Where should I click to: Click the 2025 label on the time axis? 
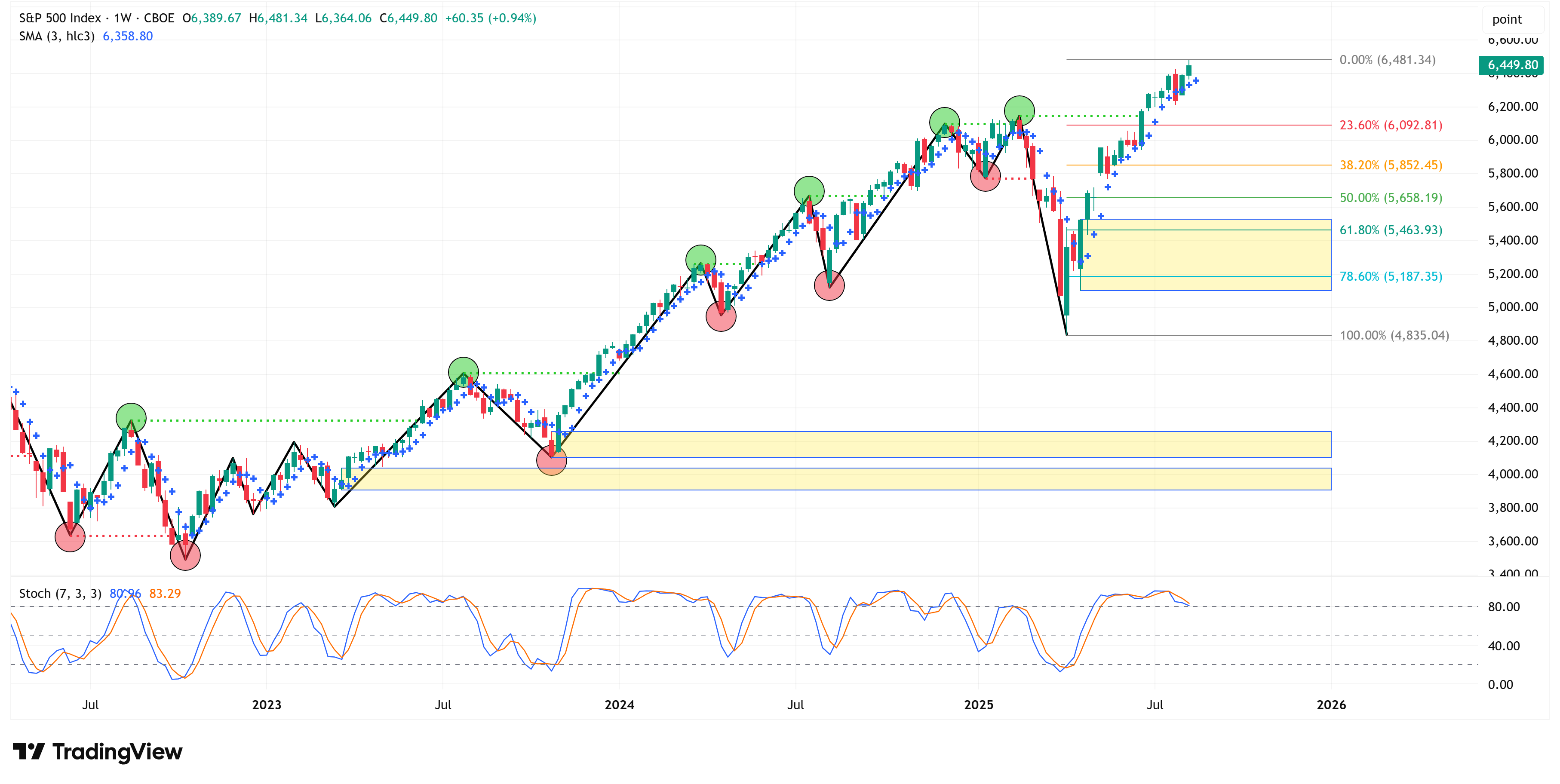point(978,704)
